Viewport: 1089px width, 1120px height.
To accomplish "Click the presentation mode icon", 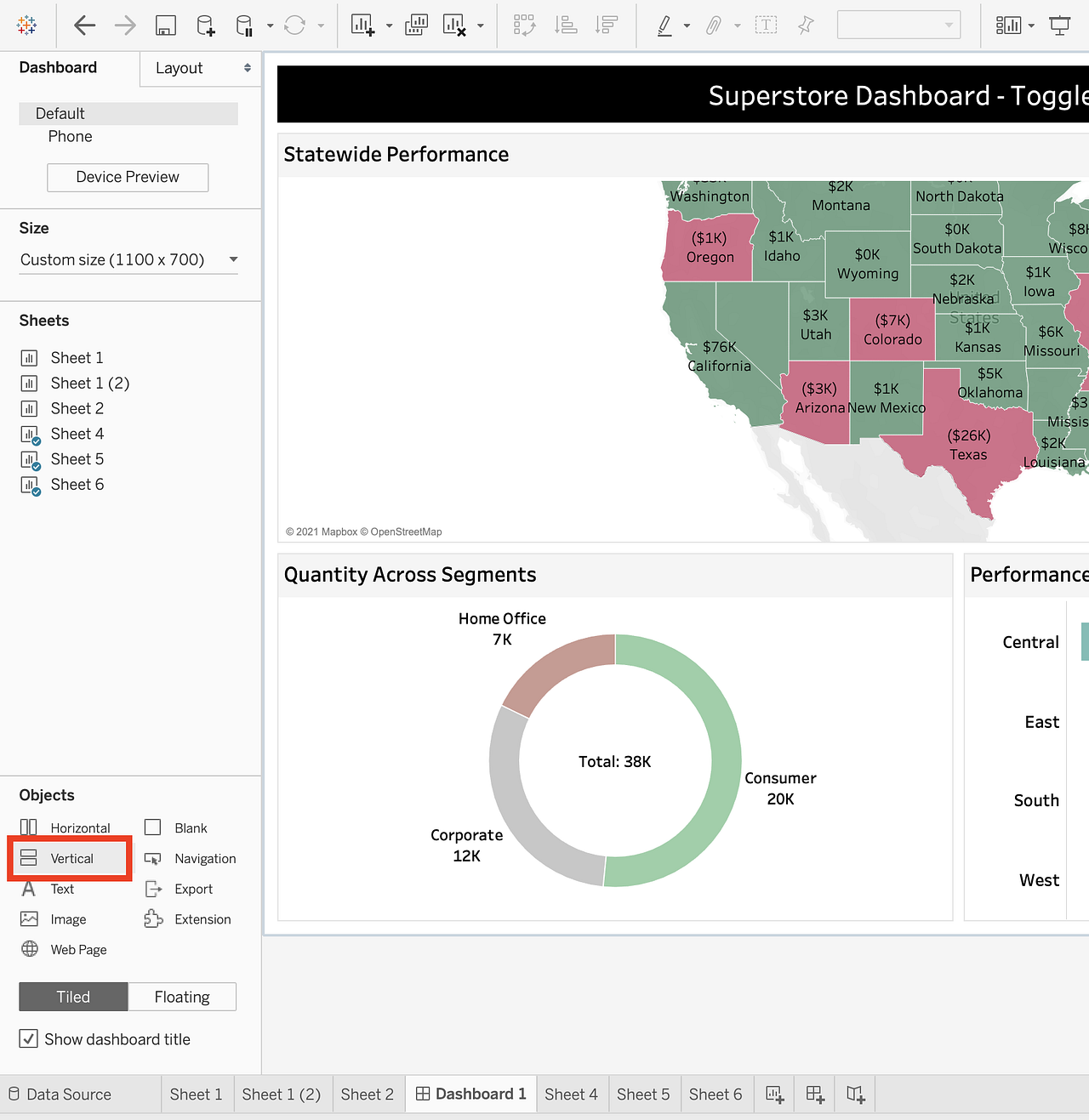I will [x=1060, y=26].
